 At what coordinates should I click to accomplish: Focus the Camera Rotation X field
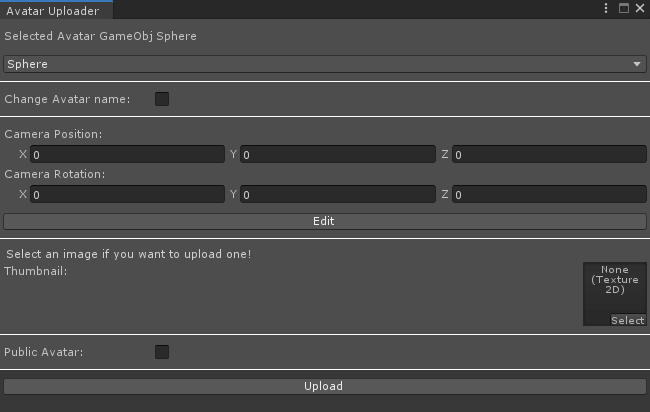[x=127, y=195]
